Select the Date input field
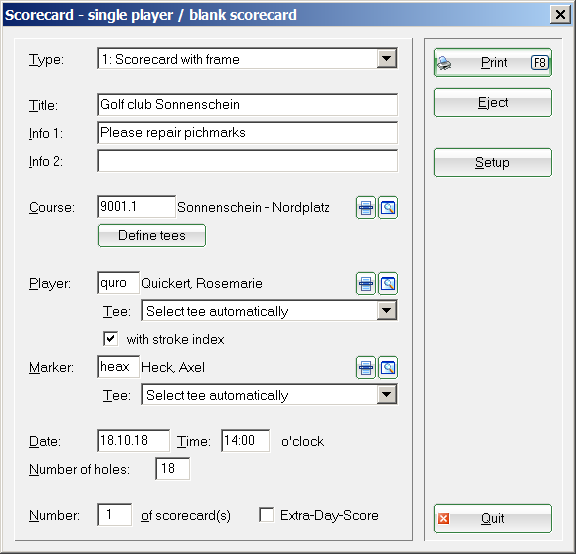 [133, 440]
